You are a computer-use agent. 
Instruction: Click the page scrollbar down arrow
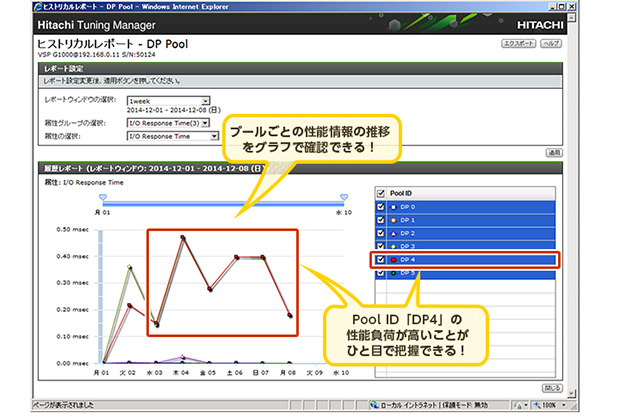click(571, 393)
